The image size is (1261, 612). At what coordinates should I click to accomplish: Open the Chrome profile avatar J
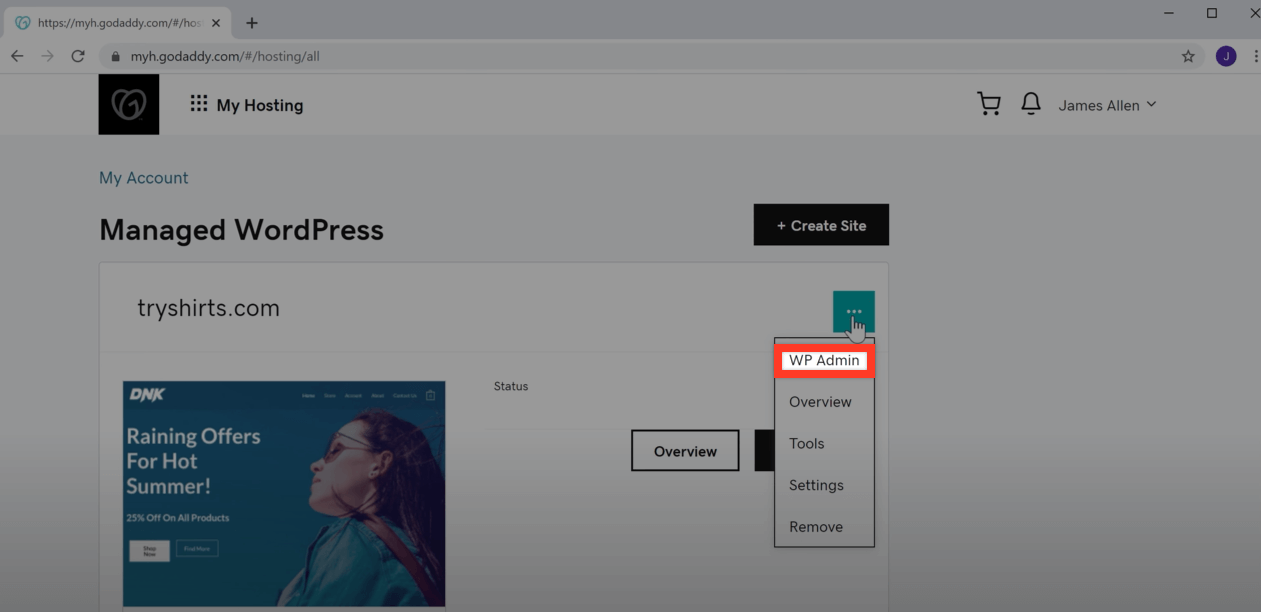click(x=1226, y=56)
